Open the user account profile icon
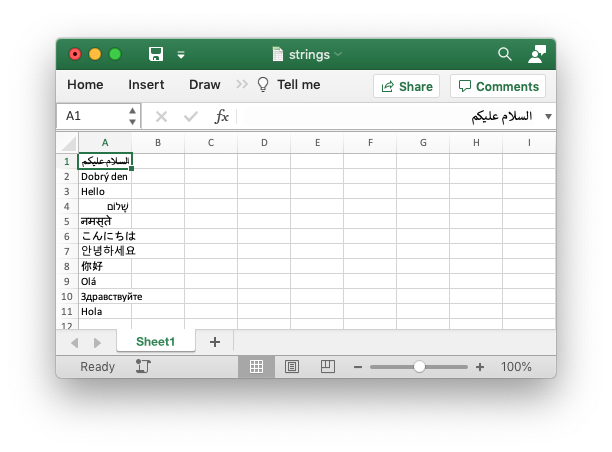612x452 pixels. (537, 54)
